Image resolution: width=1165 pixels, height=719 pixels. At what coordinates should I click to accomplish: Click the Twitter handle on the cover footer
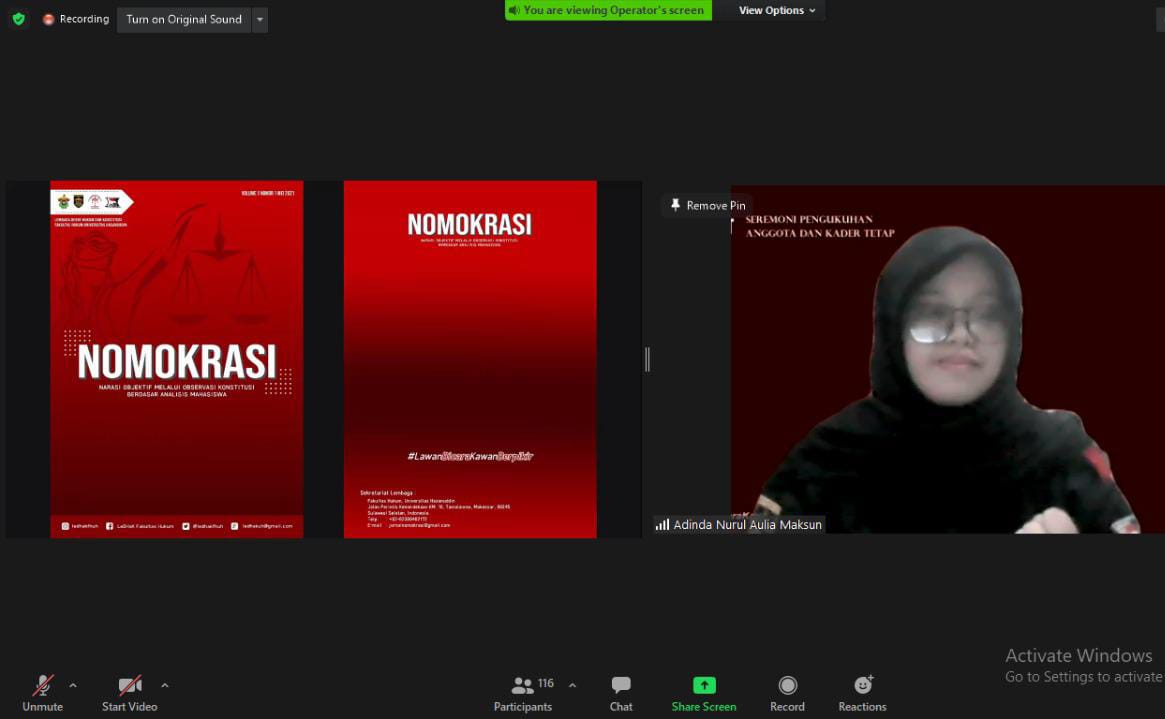tap(203, 526)
